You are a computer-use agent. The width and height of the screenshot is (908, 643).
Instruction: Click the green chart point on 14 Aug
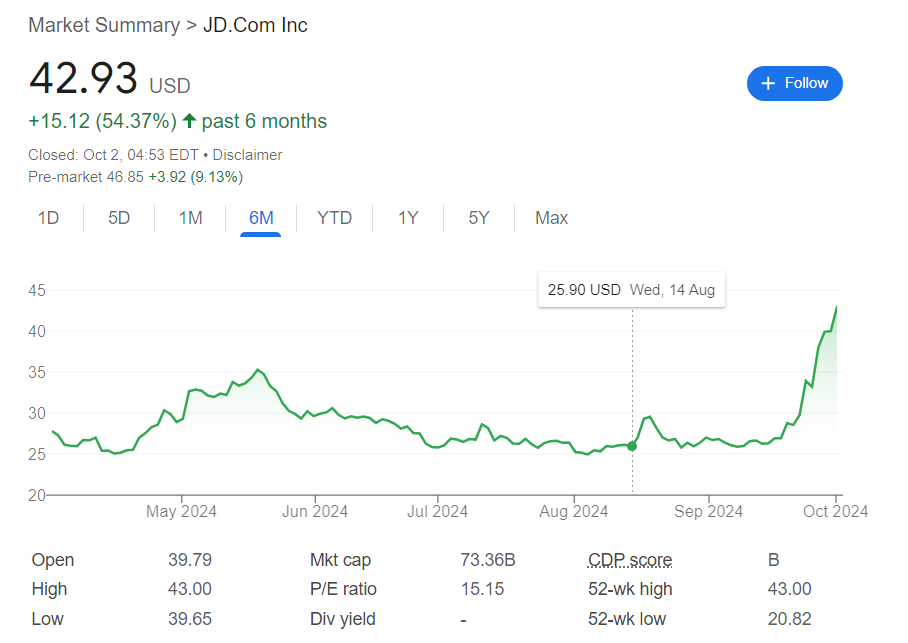point(632,446)
